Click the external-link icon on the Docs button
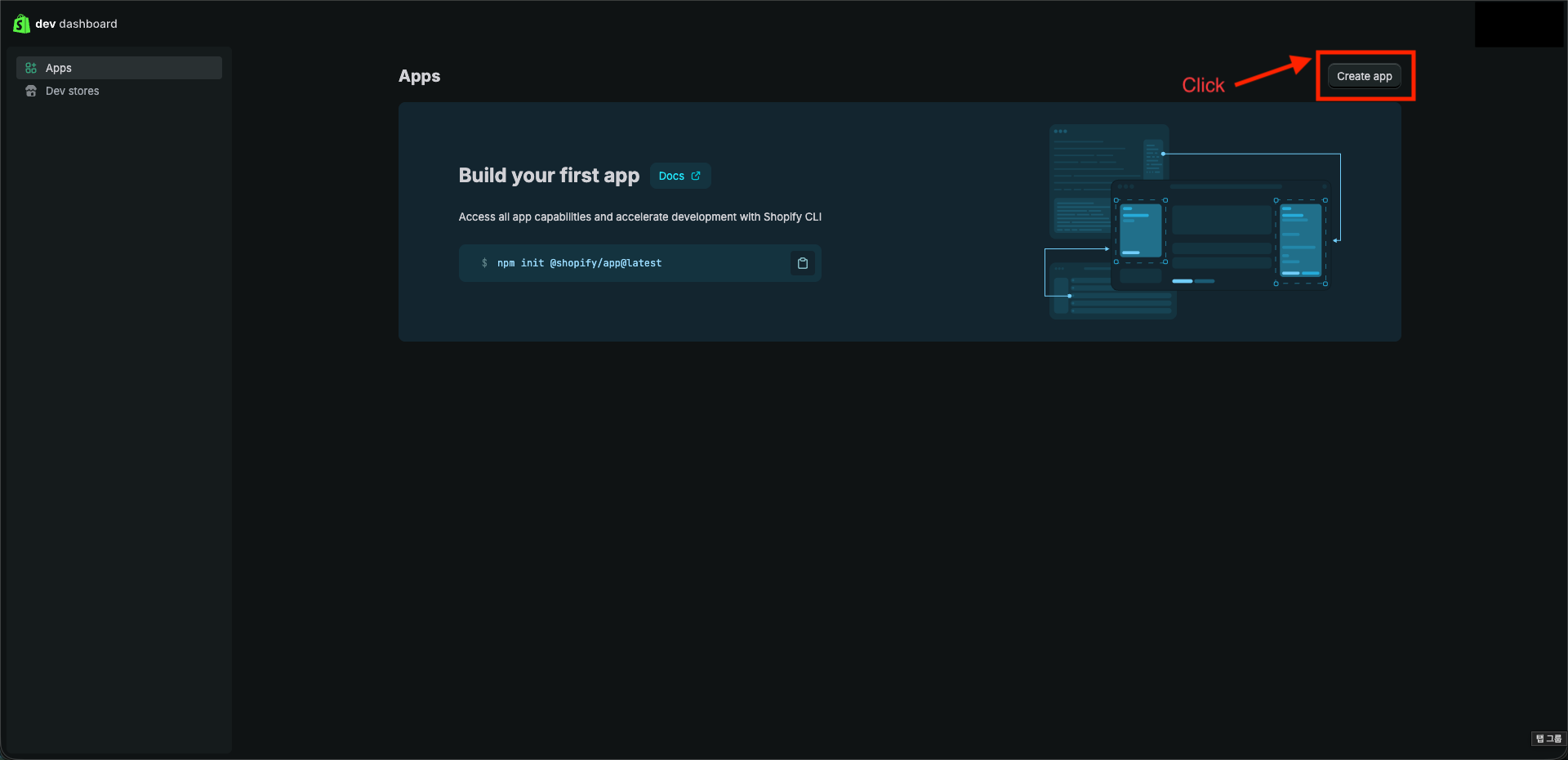The height and width of the screenshot is (760, 1568). (694, 176)
